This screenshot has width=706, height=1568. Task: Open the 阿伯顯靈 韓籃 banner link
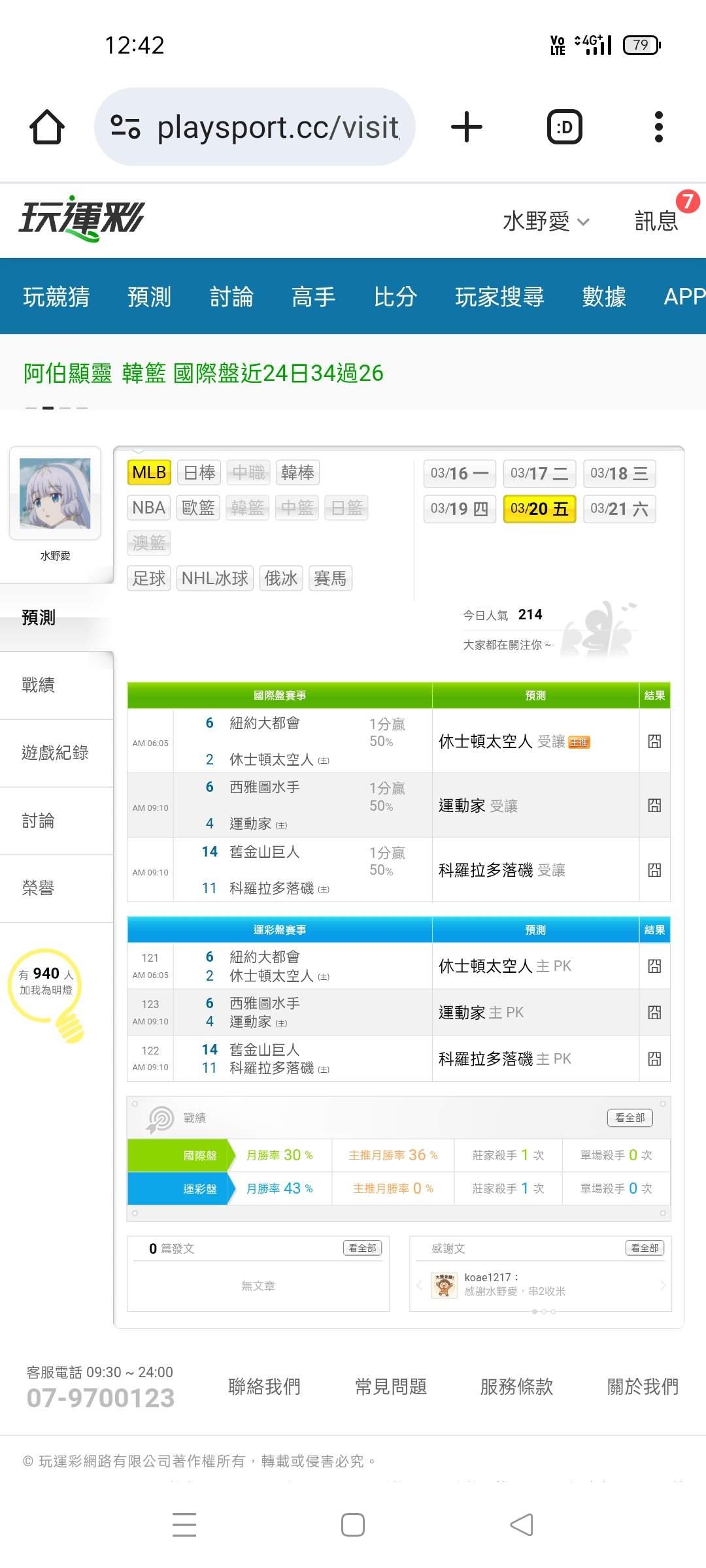[203, 373]
